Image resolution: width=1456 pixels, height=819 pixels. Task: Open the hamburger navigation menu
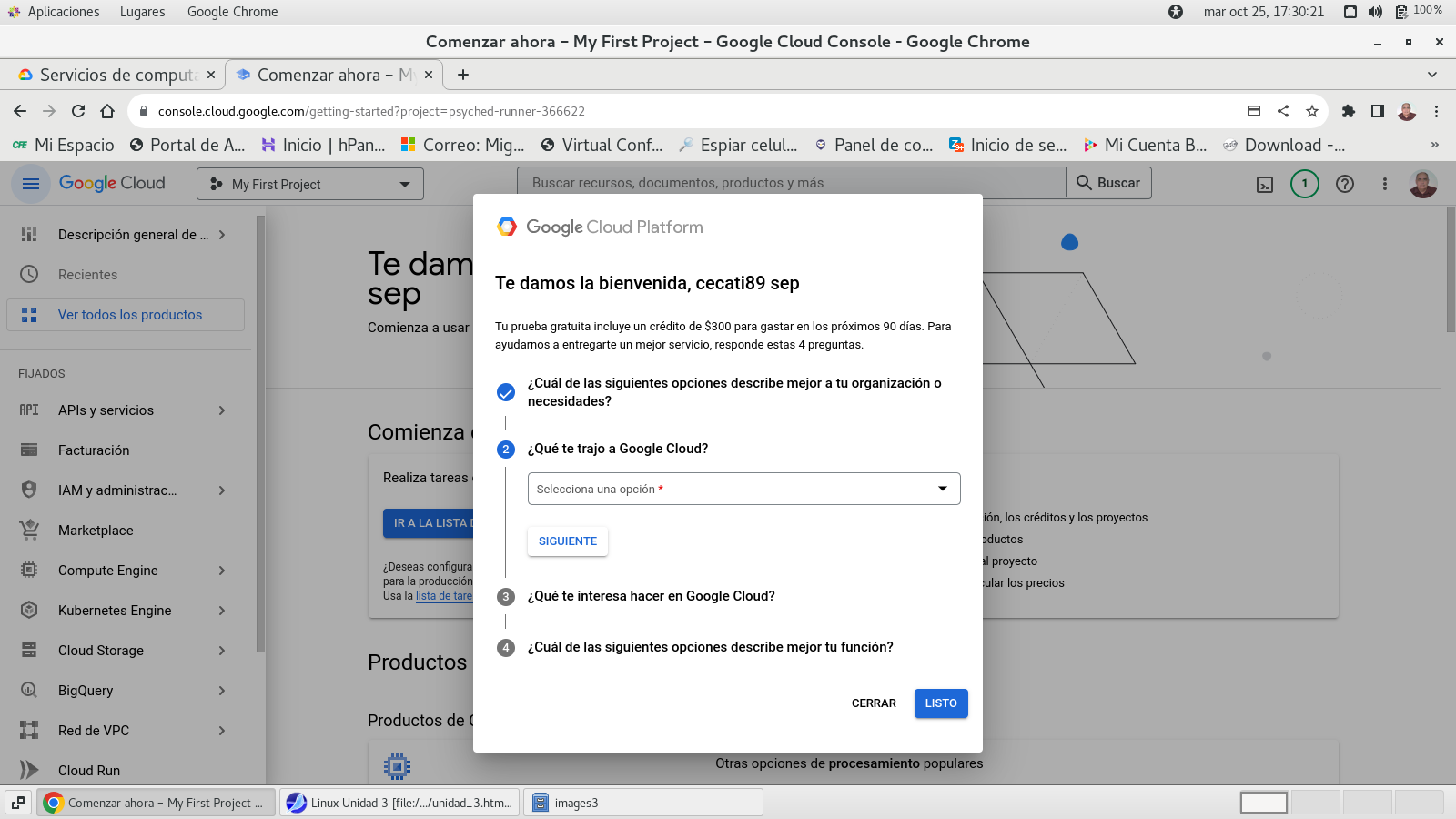point(31,184)
